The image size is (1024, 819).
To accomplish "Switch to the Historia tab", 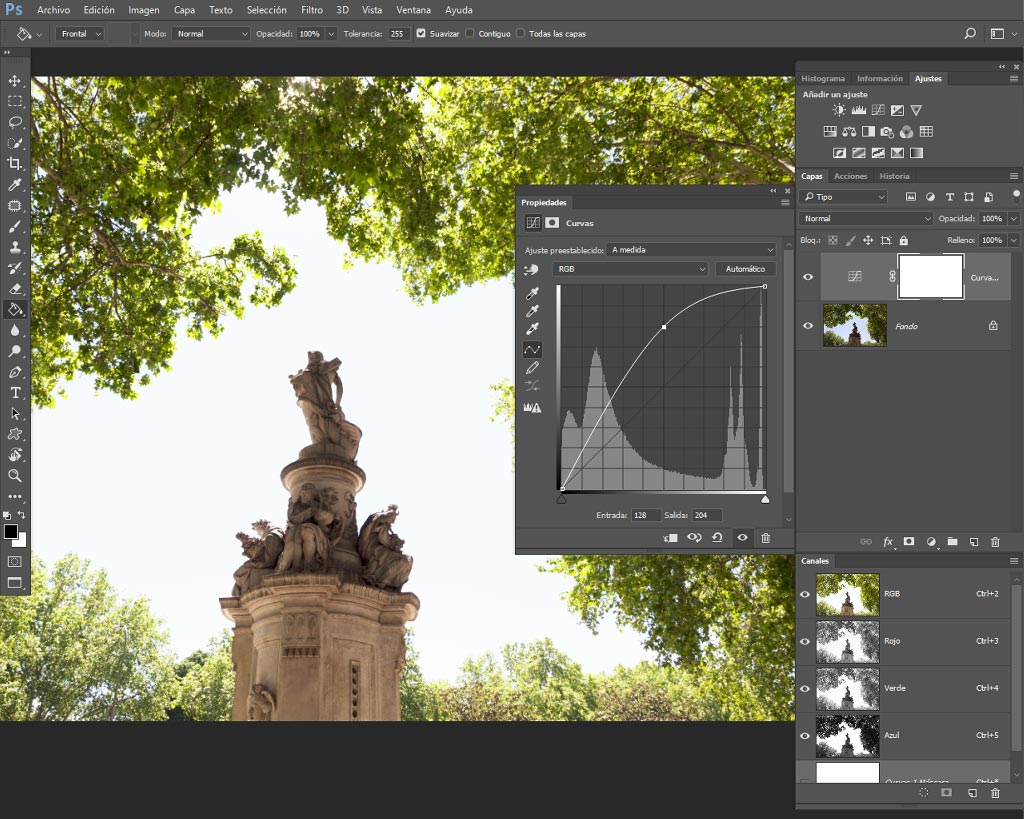I will coord(894,176).
